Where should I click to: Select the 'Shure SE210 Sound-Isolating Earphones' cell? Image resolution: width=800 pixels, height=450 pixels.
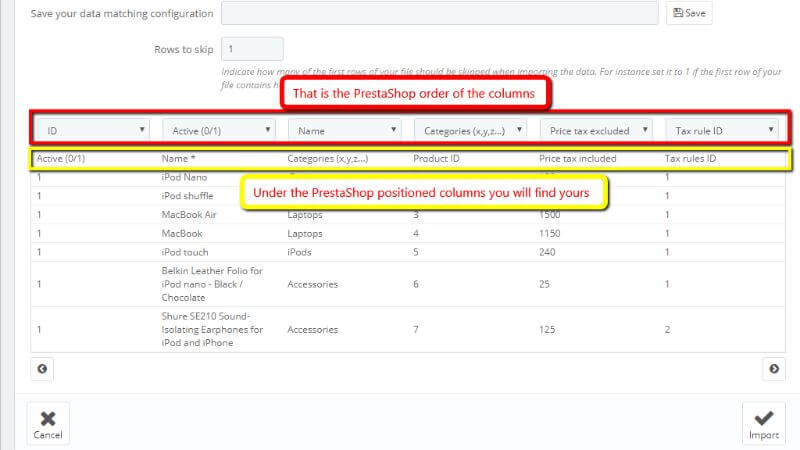[x=212, y=330]
